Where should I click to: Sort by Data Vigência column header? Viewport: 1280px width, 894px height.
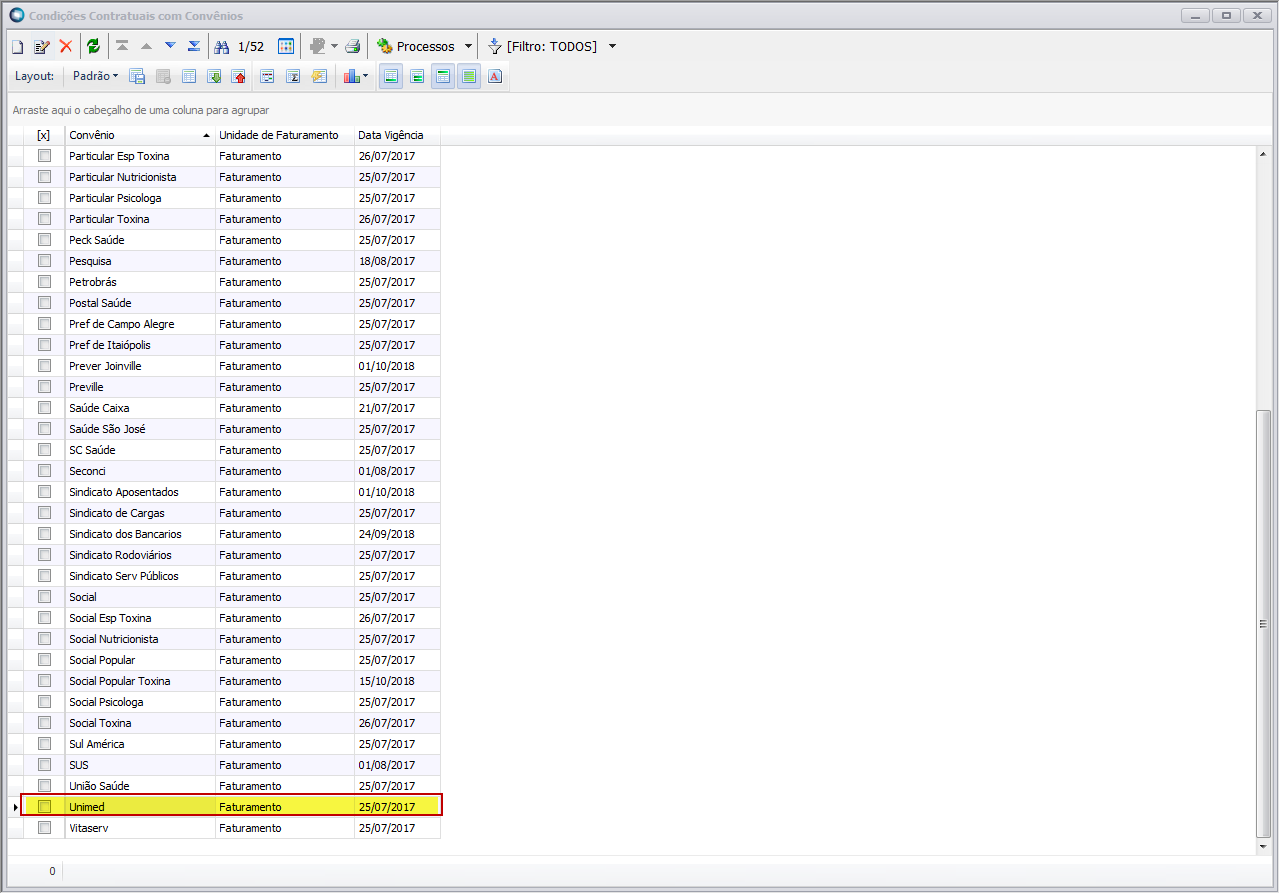click(x=397, y=135)
